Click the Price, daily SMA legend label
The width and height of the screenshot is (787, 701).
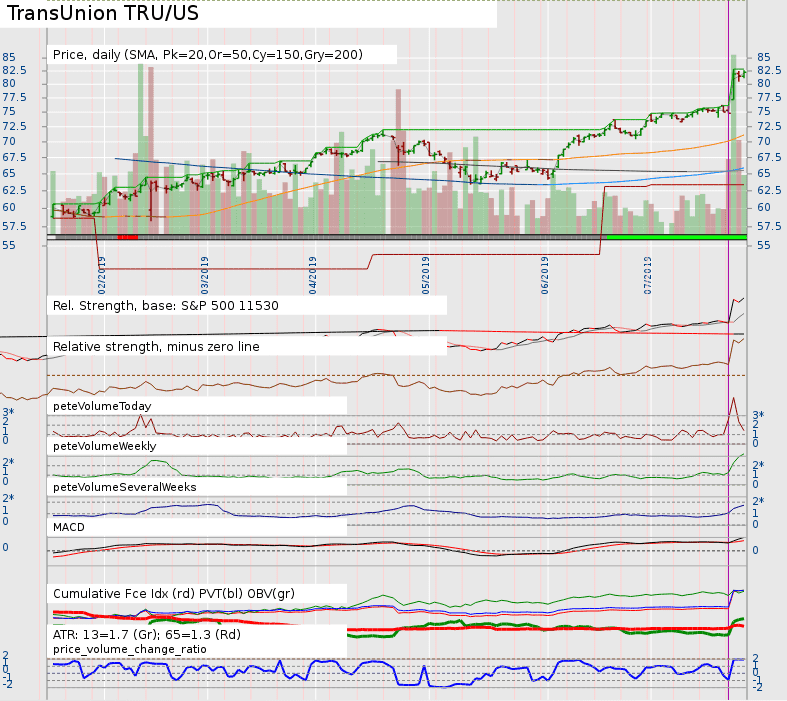[207, 55]
